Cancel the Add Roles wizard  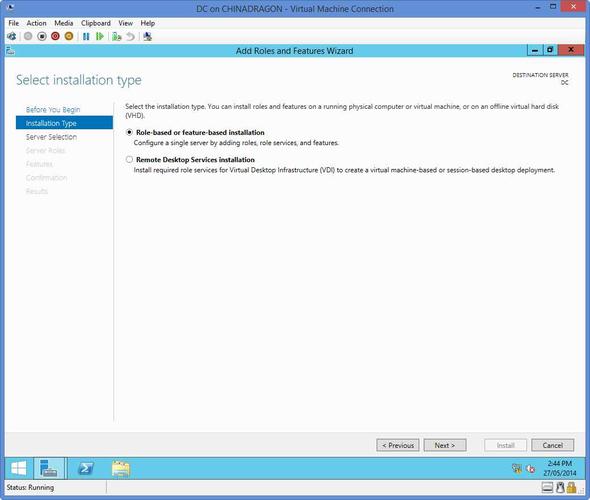click(553, 445)
